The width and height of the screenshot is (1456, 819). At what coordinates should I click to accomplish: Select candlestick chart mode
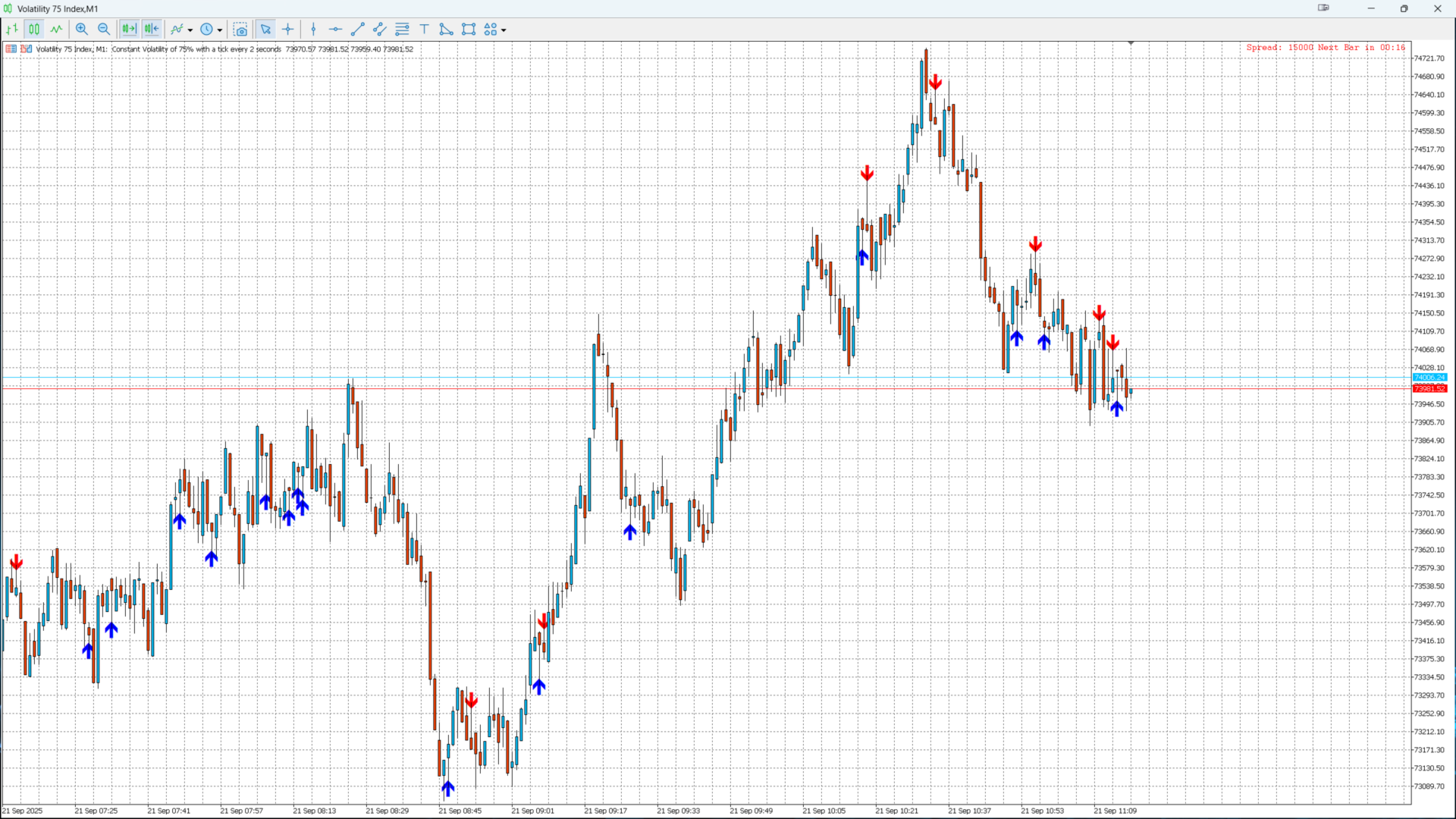point(34,30)
